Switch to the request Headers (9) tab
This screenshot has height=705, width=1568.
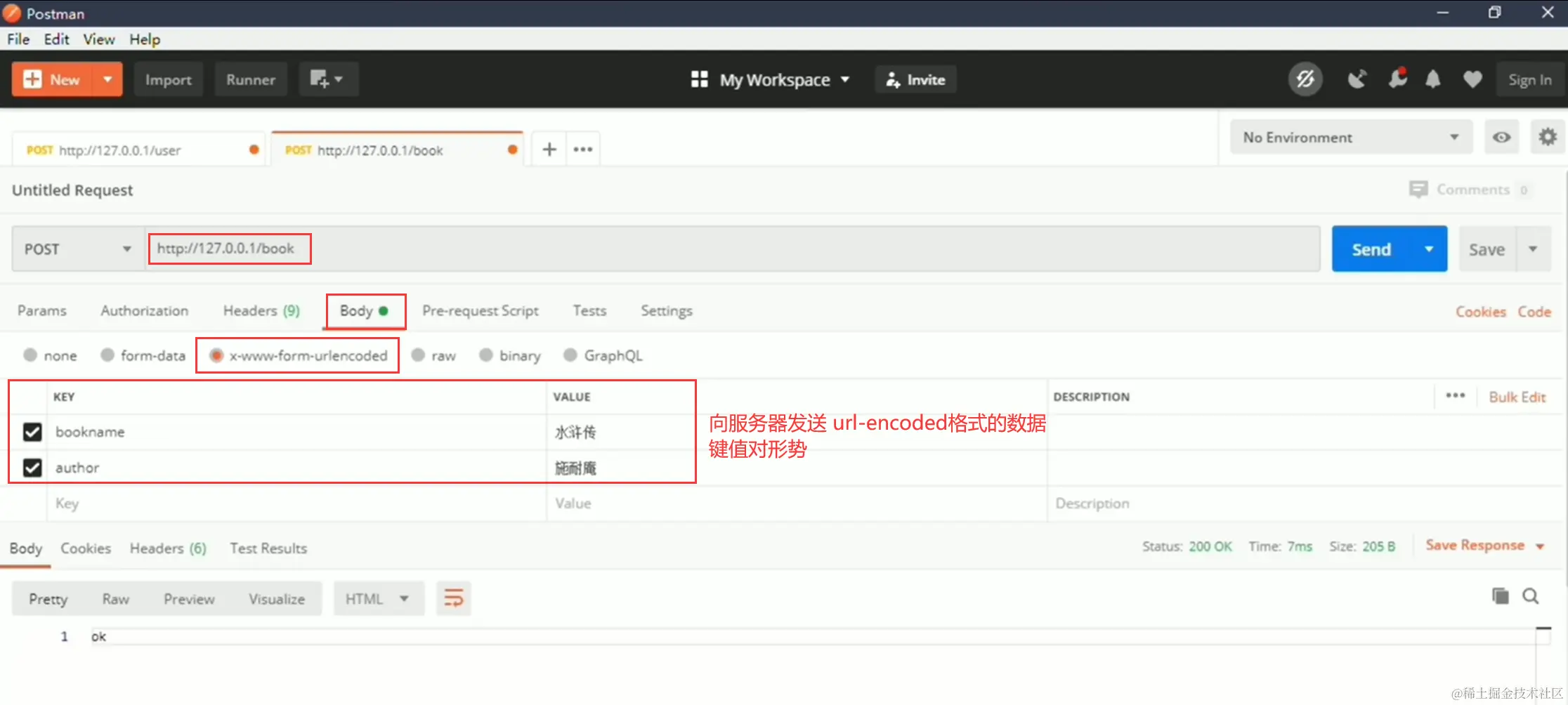[261, 310]
